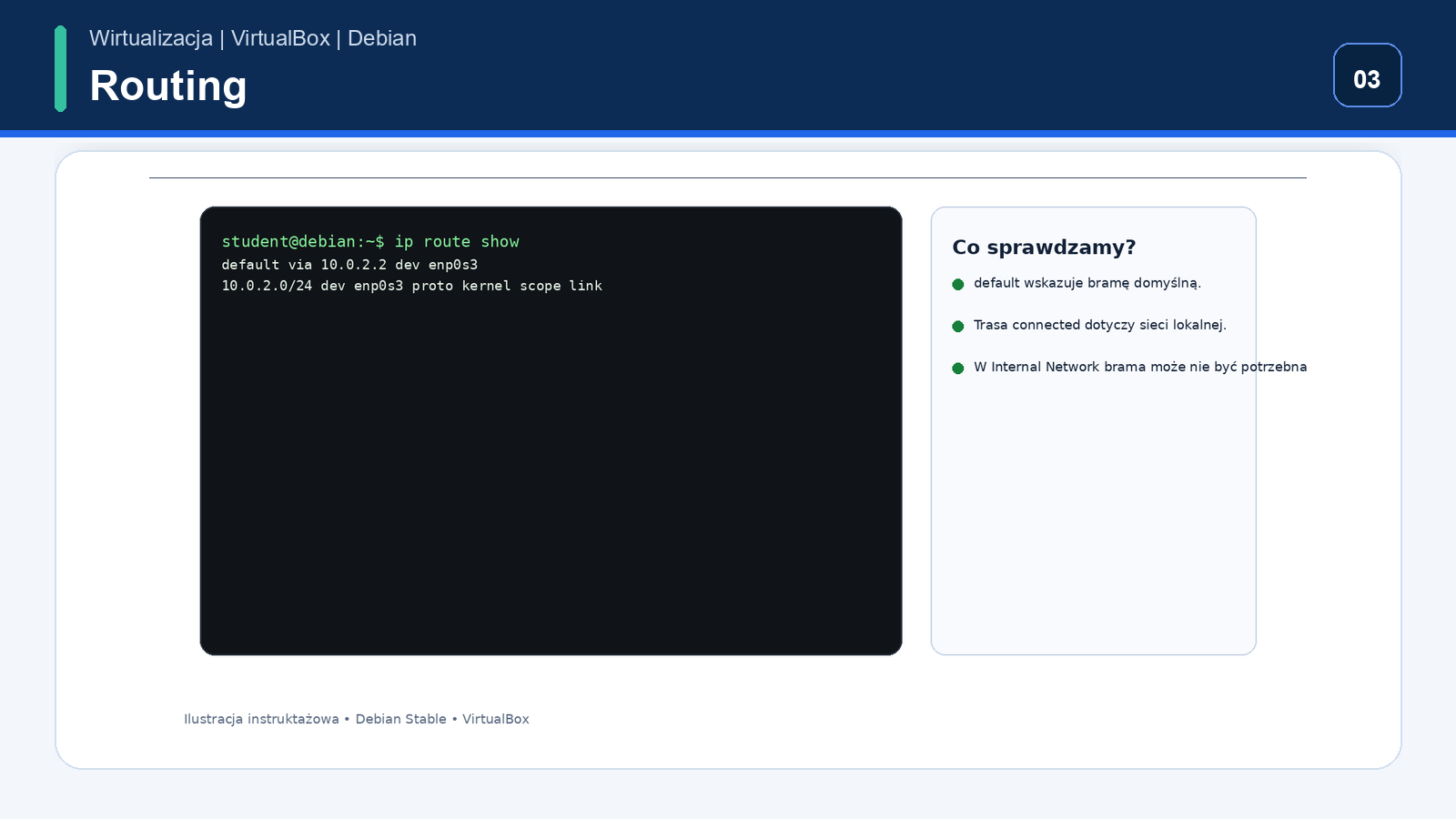The width and height of the screenshot is (1456, 819).
Task: Click the terminal command 'ip route show'
Action: click(457, 241)
